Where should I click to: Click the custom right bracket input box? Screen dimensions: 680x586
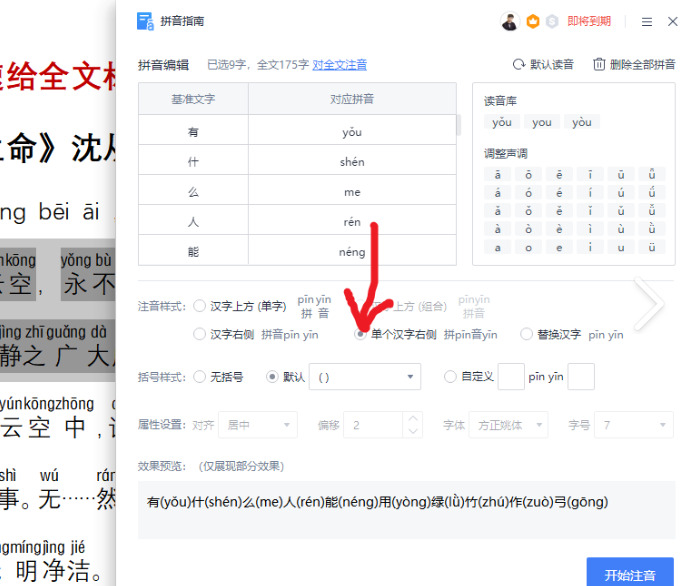(581, 376)
